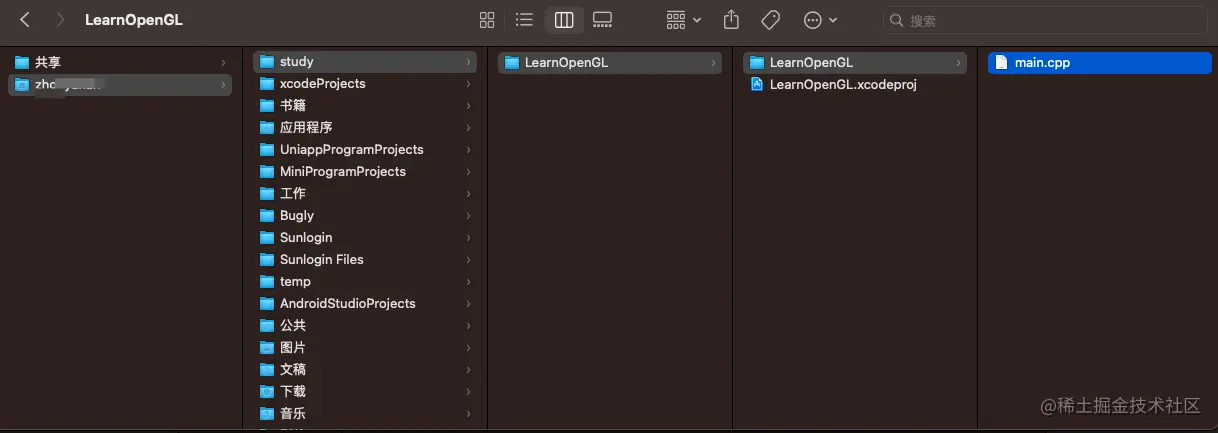The image size is (1218, 433).
Task: Select the LearnOpenGL.xcodeproj file name
Action: pyautogui.click(x=843, y=84)
